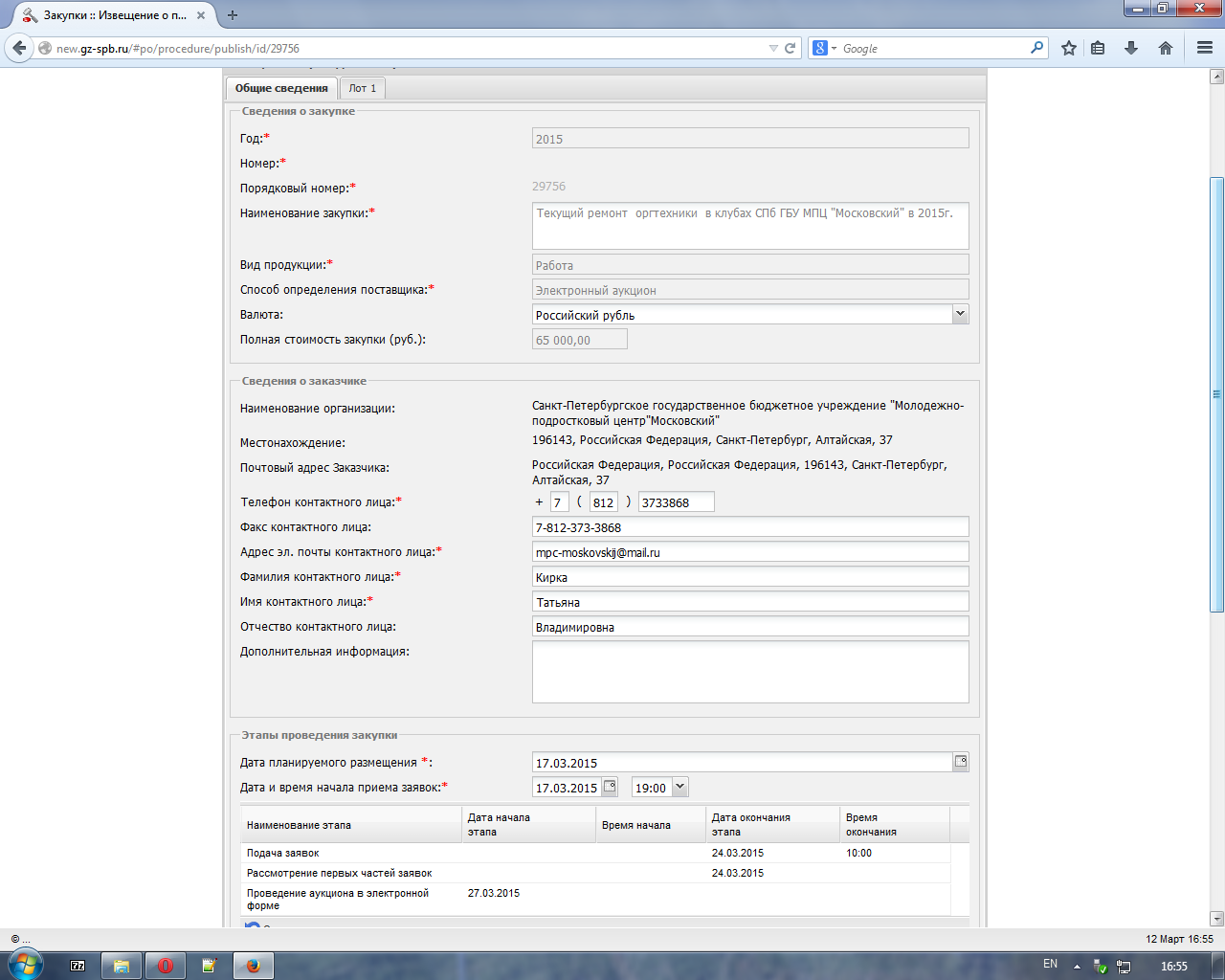Viewport: 1225px width, 980px height.
Task: Open the notepad icon on the taskbar
Action: click(x=209, y=966)
